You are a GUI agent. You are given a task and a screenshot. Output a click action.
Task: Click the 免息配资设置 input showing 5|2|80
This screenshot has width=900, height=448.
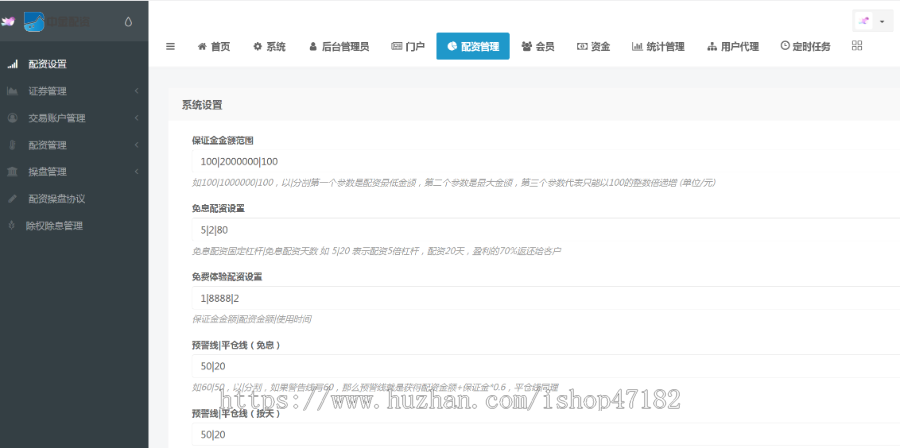pyautogui.click(x=546, y=230)
